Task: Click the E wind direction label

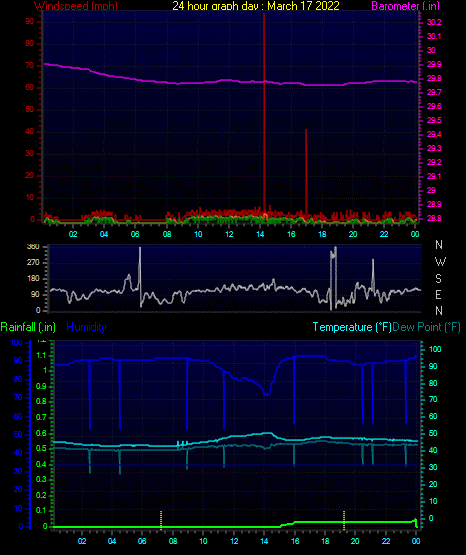Action: 438,294
